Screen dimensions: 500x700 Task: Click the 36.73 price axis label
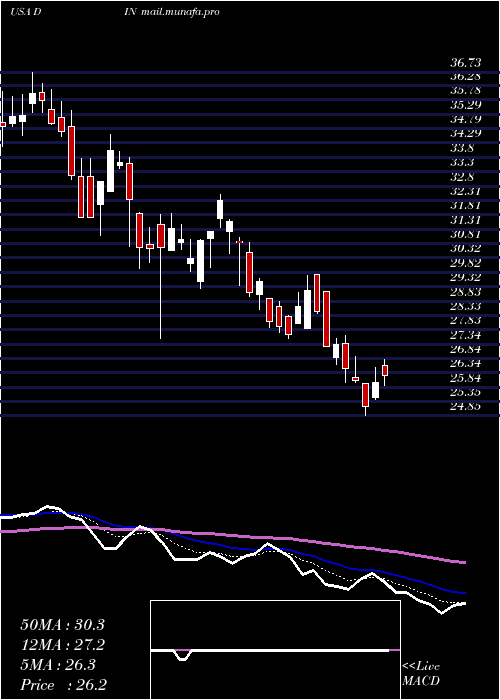coord(465,62)
